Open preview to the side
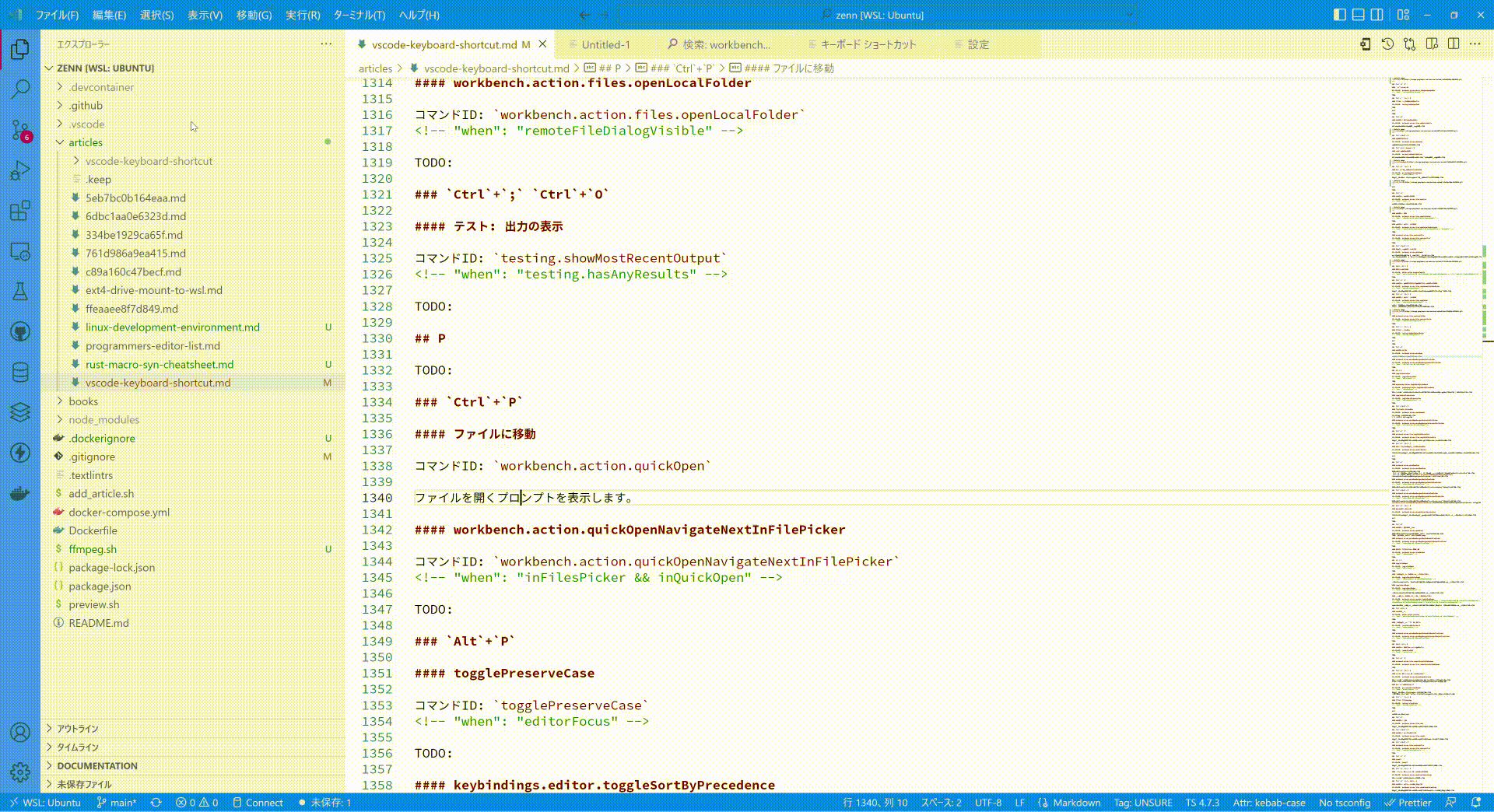This screenshot has height=812, width=1494. (x=1432, y=44)
